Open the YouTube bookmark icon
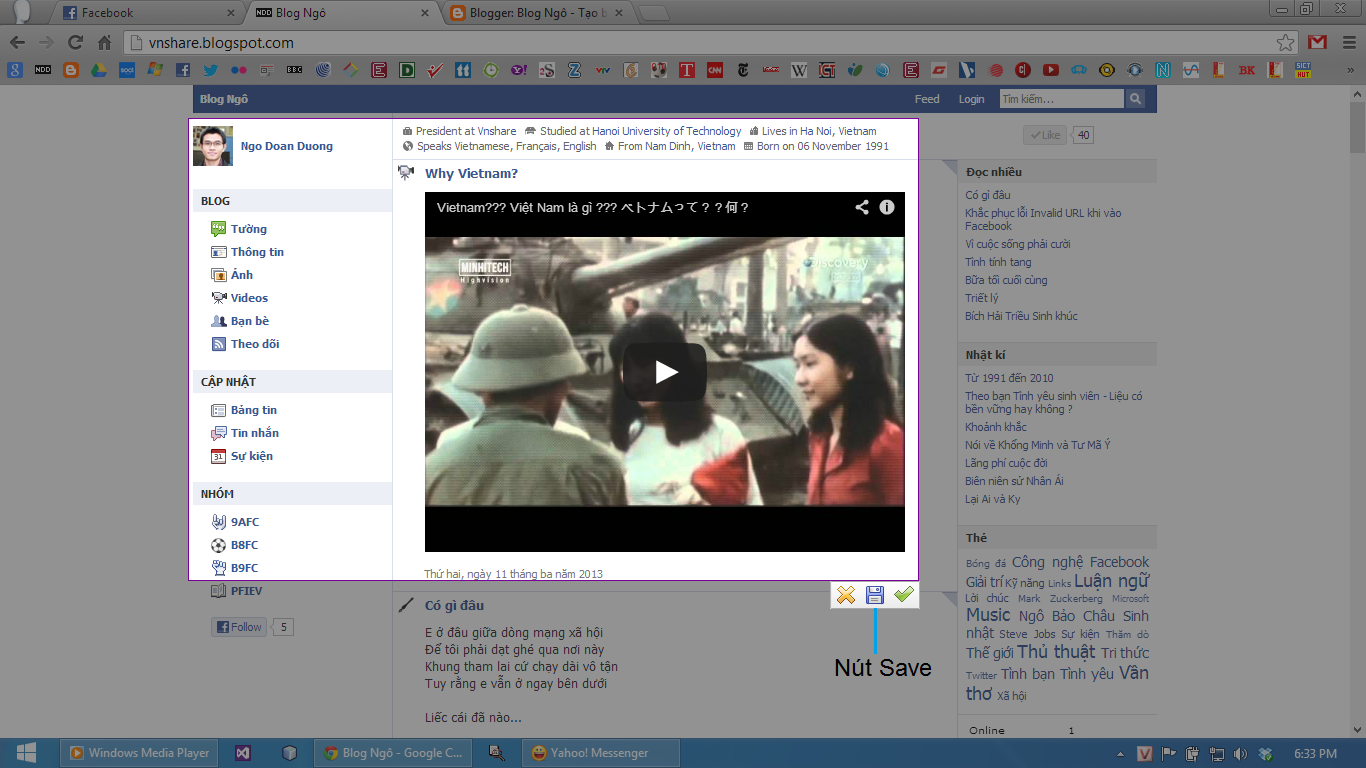 [x=1051, y=70]
